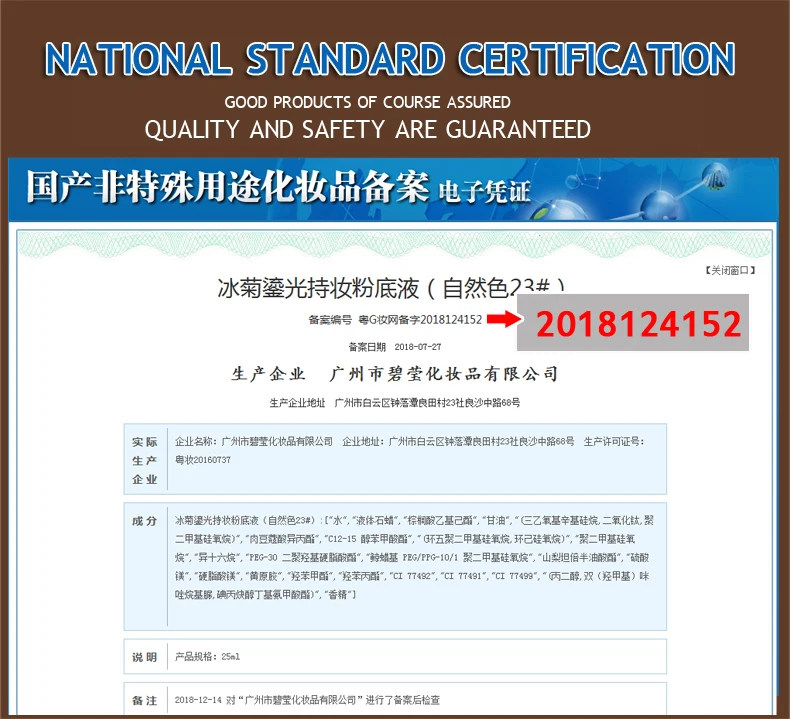The image size is (790, 719).
Task: Click the 备案日期 2018-07-27 text
Action: tap(394, 347)
